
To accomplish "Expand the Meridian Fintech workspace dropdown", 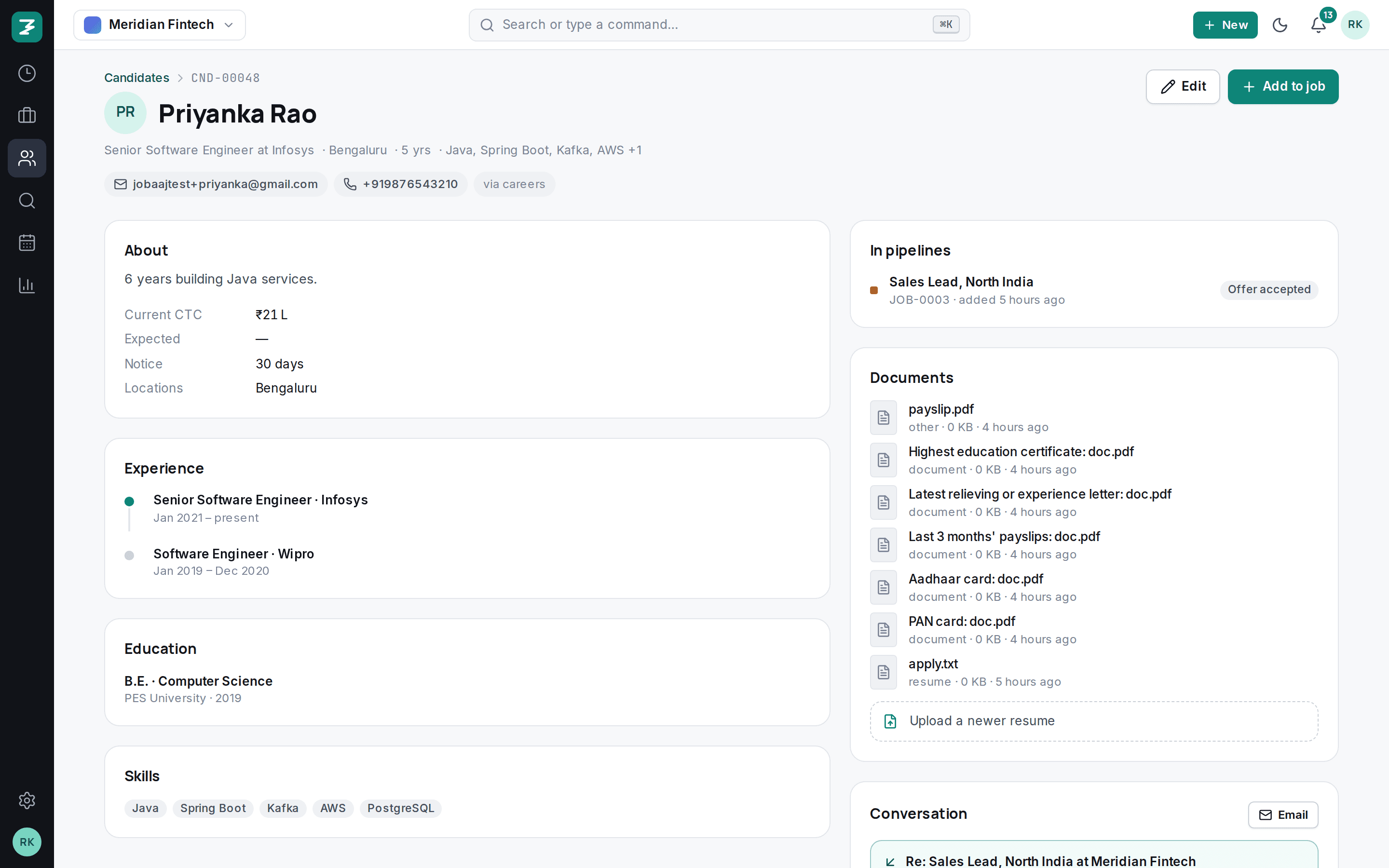I will [160, 25].
